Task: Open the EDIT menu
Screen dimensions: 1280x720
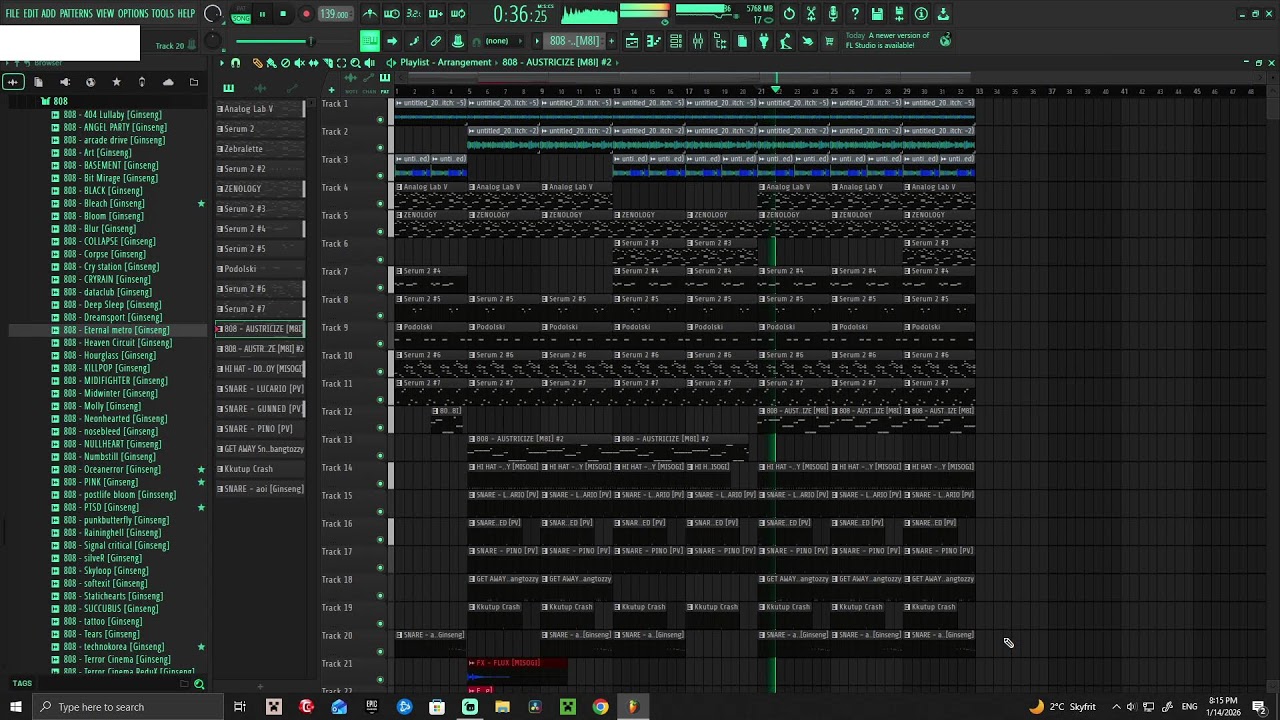Action: point(30,14)
